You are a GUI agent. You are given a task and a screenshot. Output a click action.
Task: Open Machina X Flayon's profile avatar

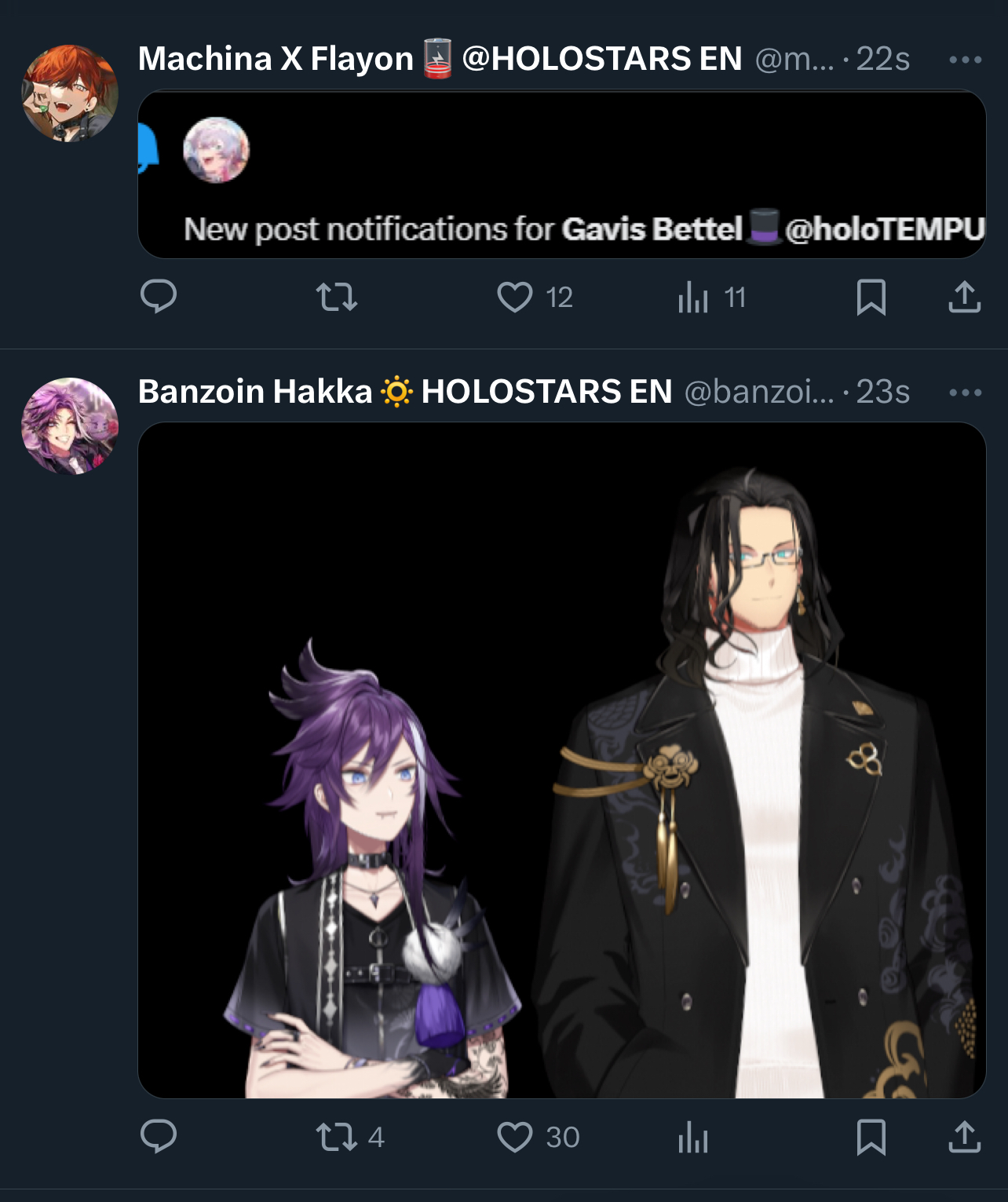[70, 93]
